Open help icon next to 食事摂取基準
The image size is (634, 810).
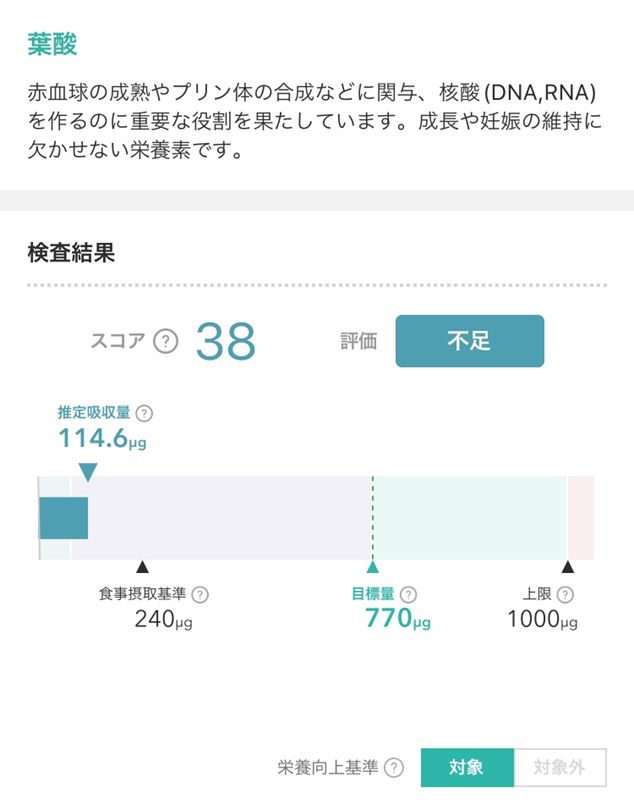pos(200,595)
